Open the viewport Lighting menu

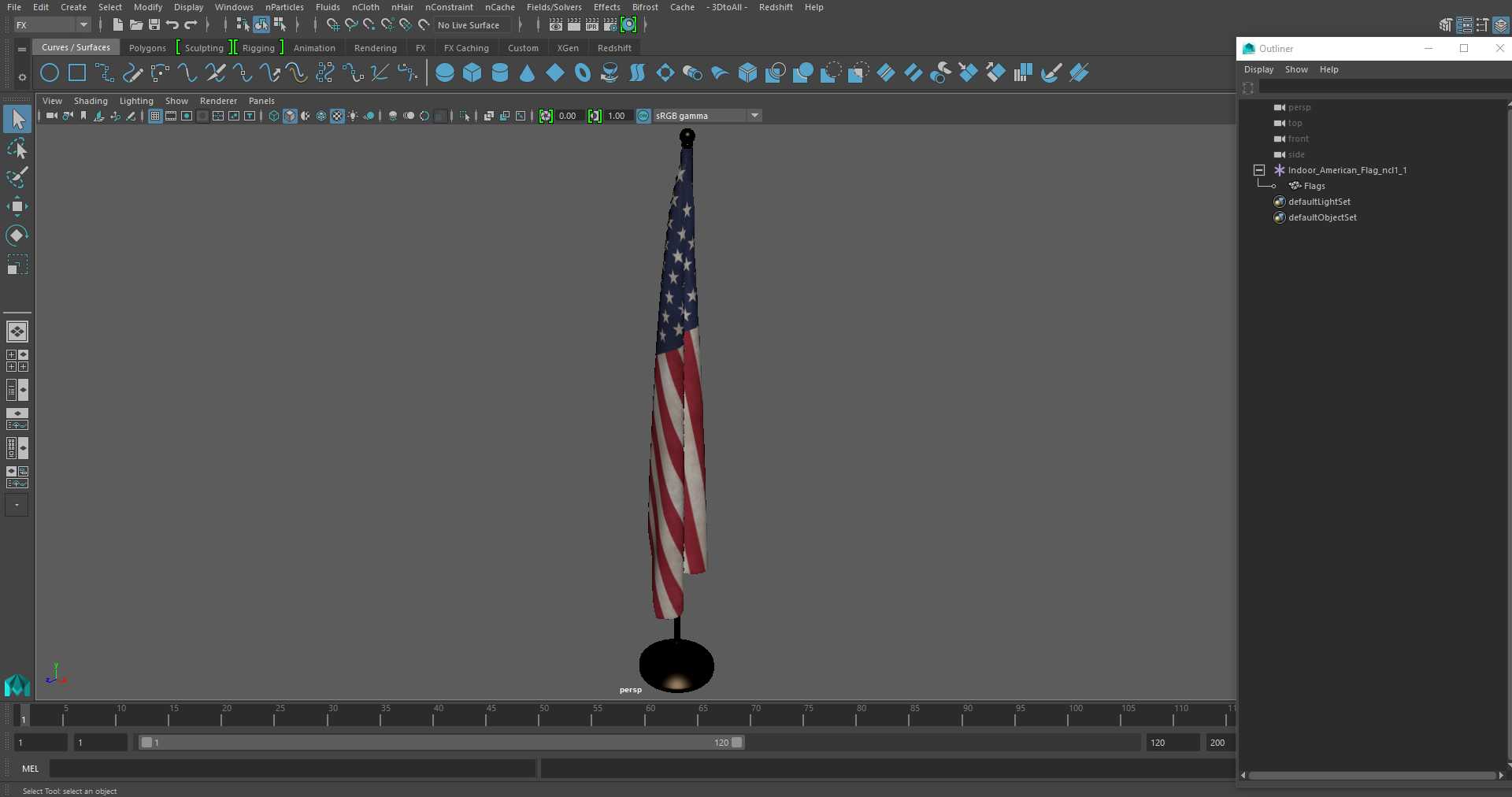(136, 101)
